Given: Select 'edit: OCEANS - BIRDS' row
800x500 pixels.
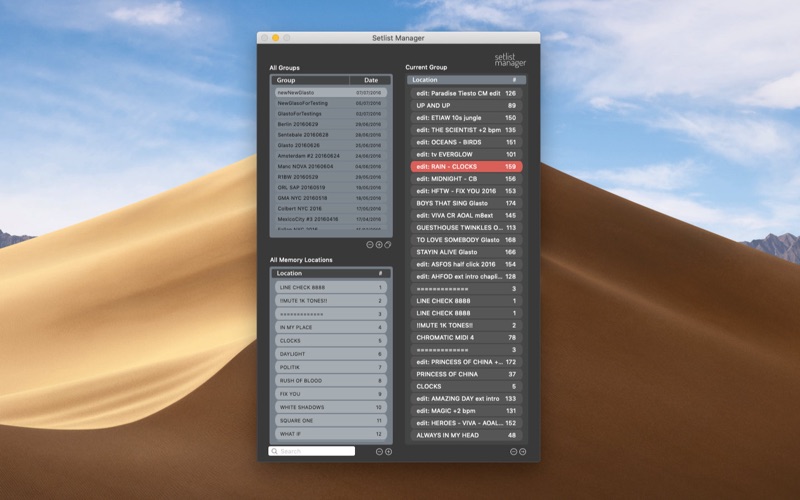Looking at the screenshot, I should (x=466, y=142).
